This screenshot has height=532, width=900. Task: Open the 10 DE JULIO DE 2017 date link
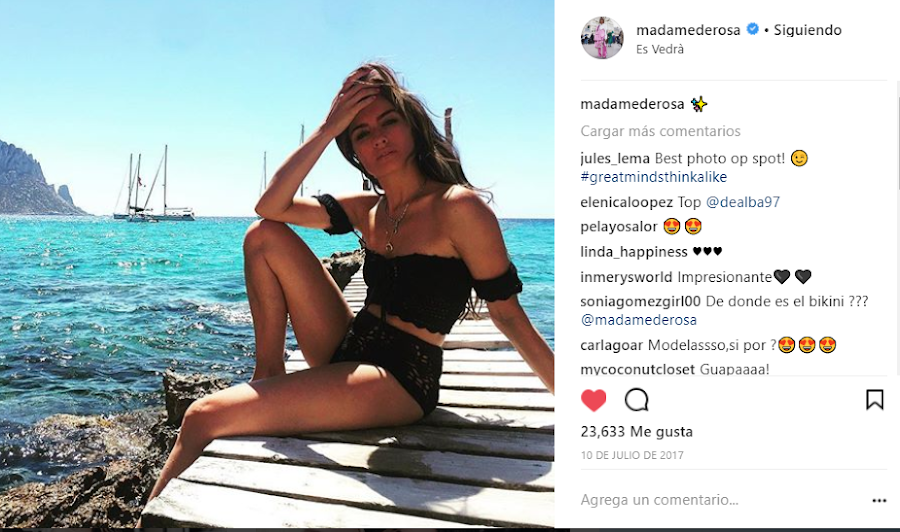click(x=632, y=456)
